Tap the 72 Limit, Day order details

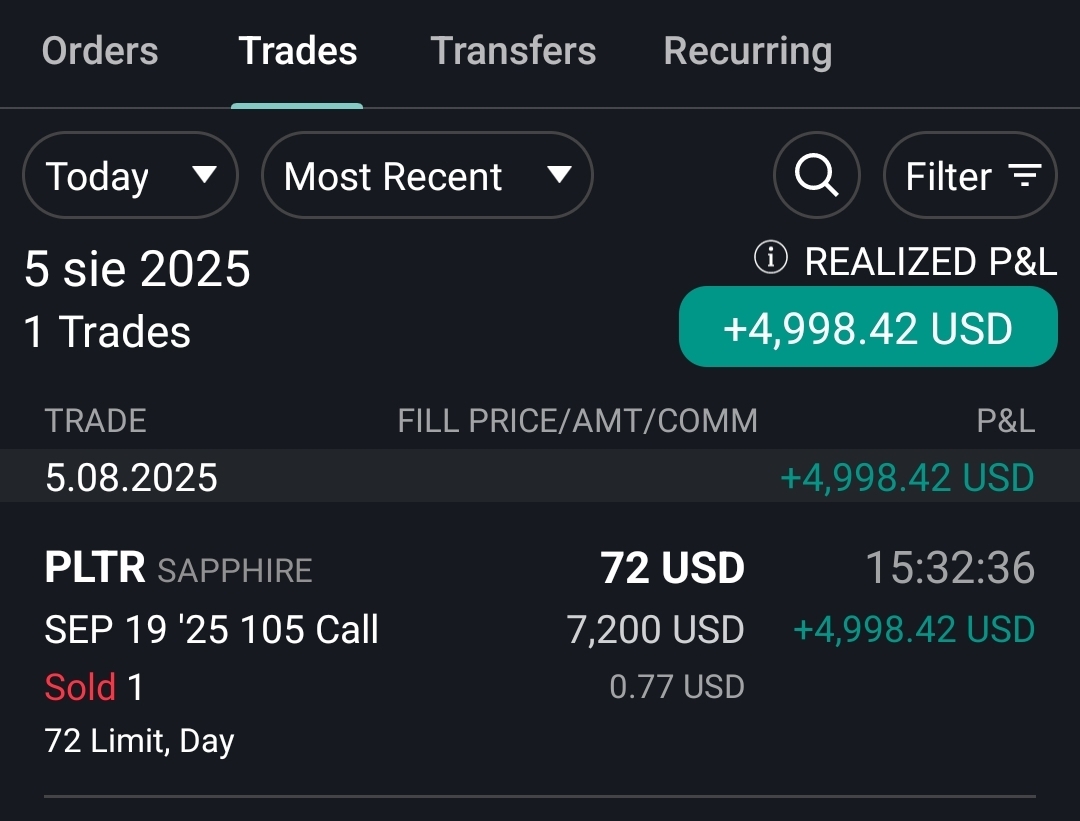(x=140, y=741)
